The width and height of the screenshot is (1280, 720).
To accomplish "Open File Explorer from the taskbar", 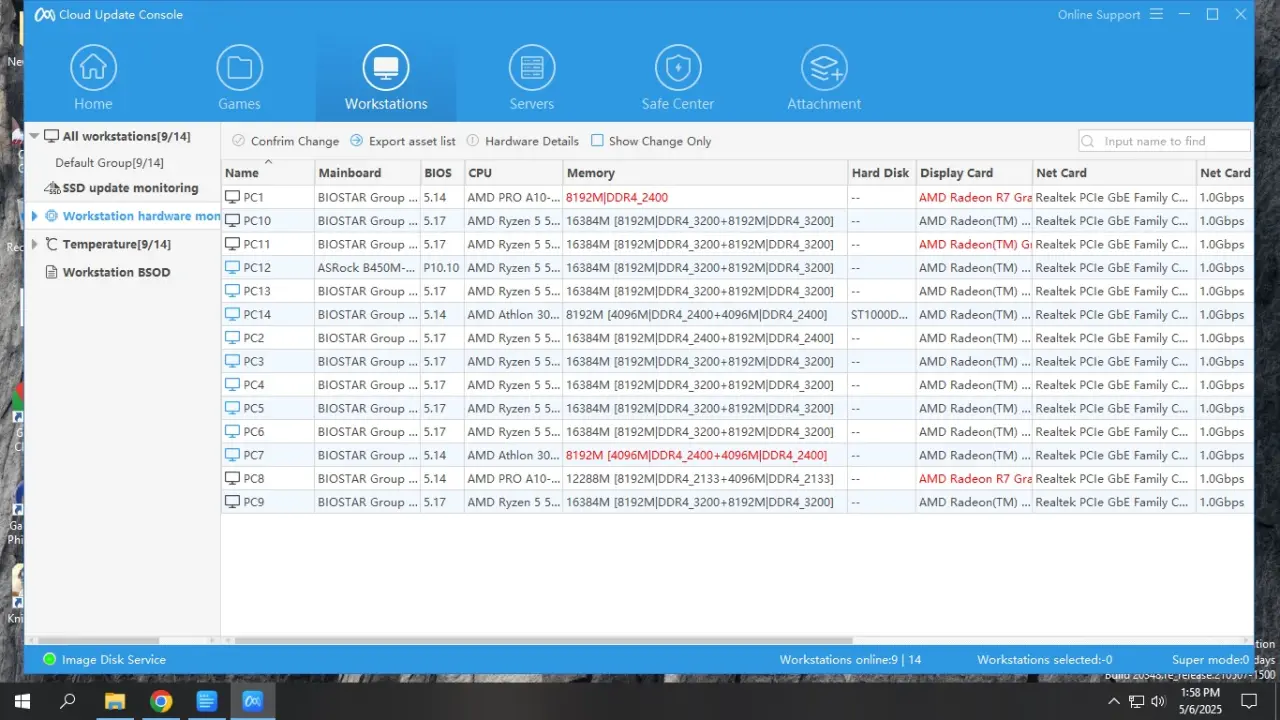I will pyautogui.click(x=114, y=700).
